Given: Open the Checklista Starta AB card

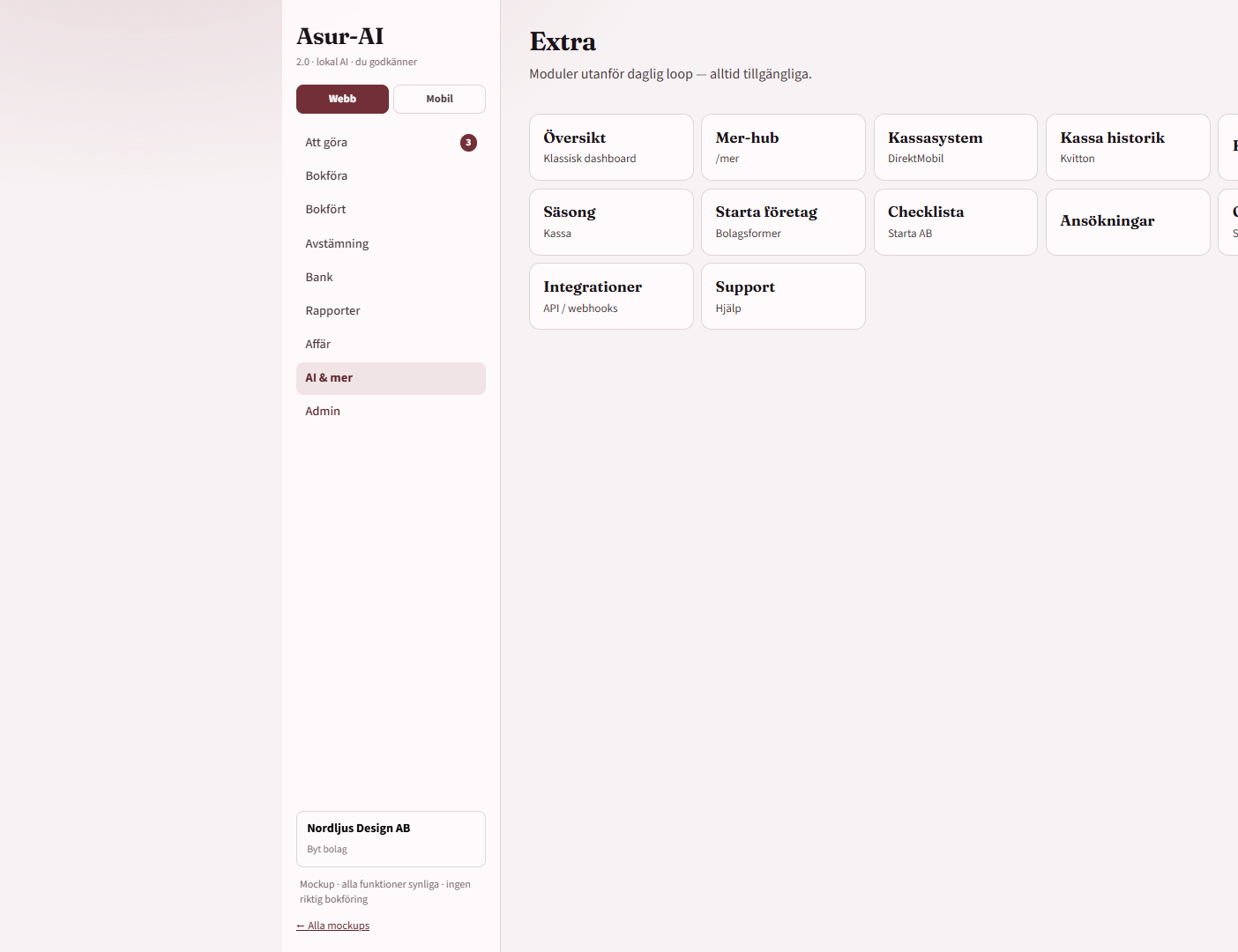Looking at the screenshot, I should pyautogui.click(x=956, y=222).
